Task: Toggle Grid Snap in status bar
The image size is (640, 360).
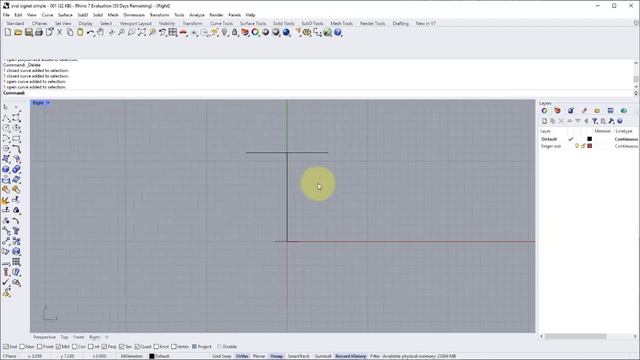Action: (222, 356)
